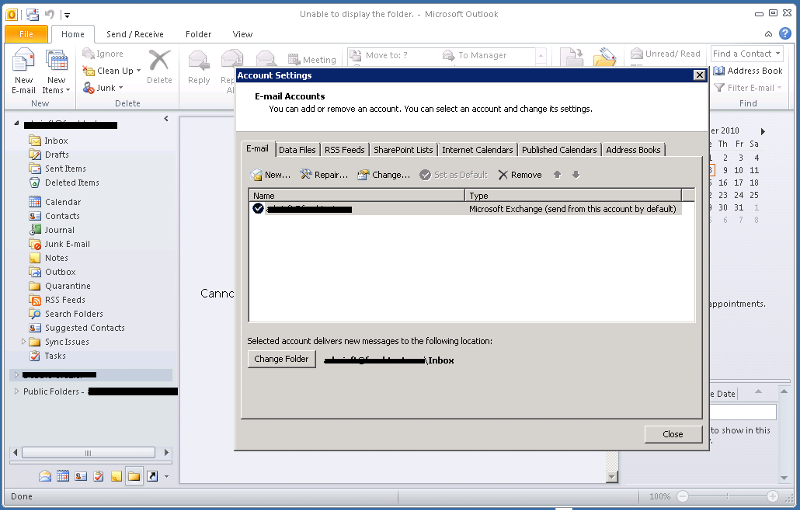Open Journal folder
Screen dimensions: 800x510
click(52, 230)
